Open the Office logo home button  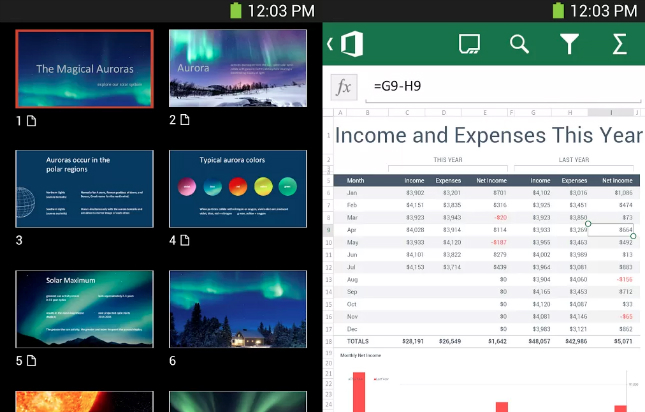pyautogui.click(x=352, y=44)
